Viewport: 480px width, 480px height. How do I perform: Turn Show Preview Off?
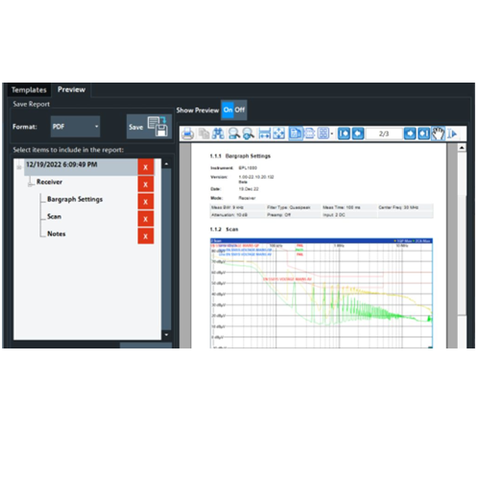coord(240,110)
